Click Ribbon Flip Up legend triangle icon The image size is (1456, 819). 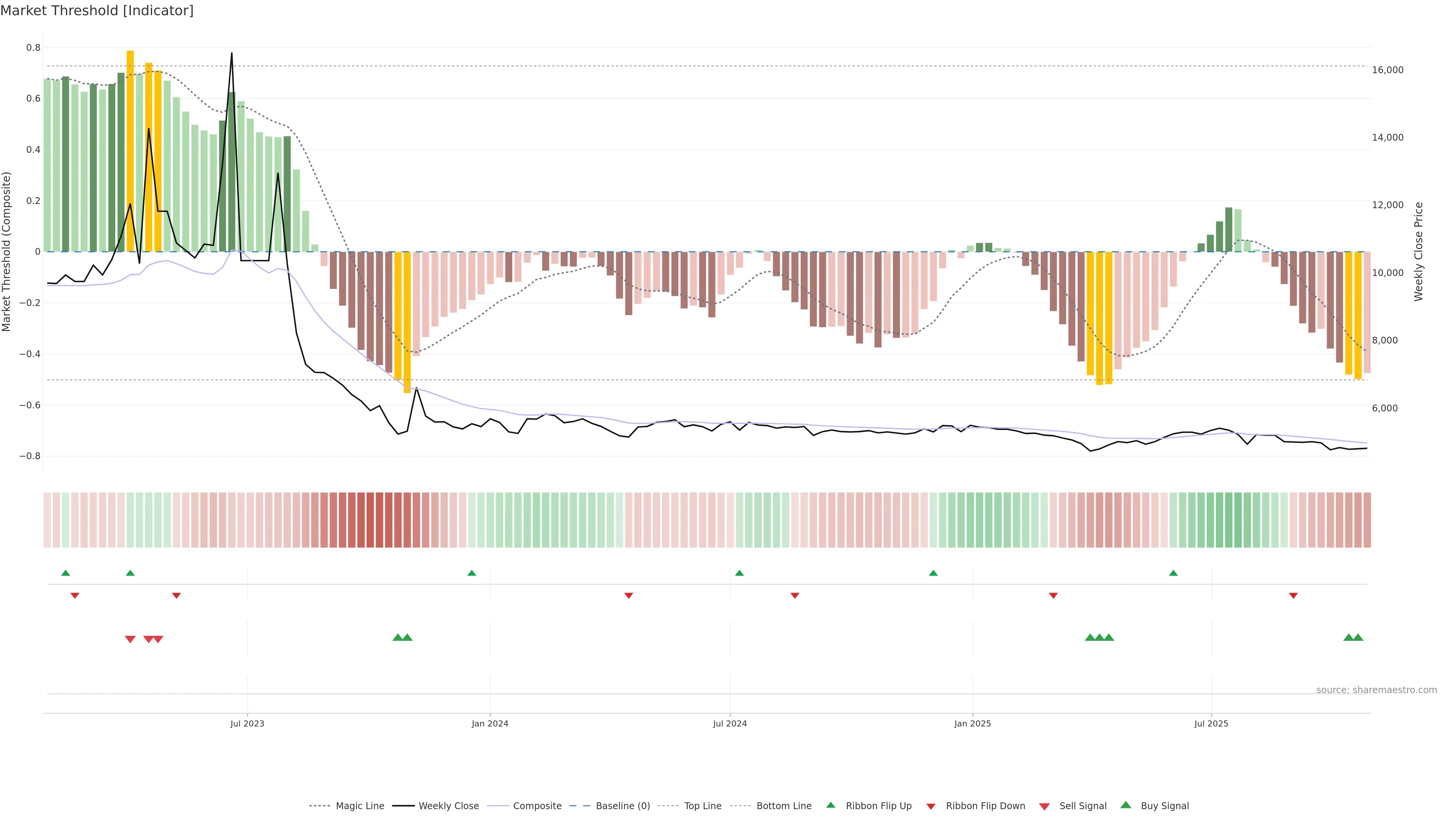(x=830, y=805)
